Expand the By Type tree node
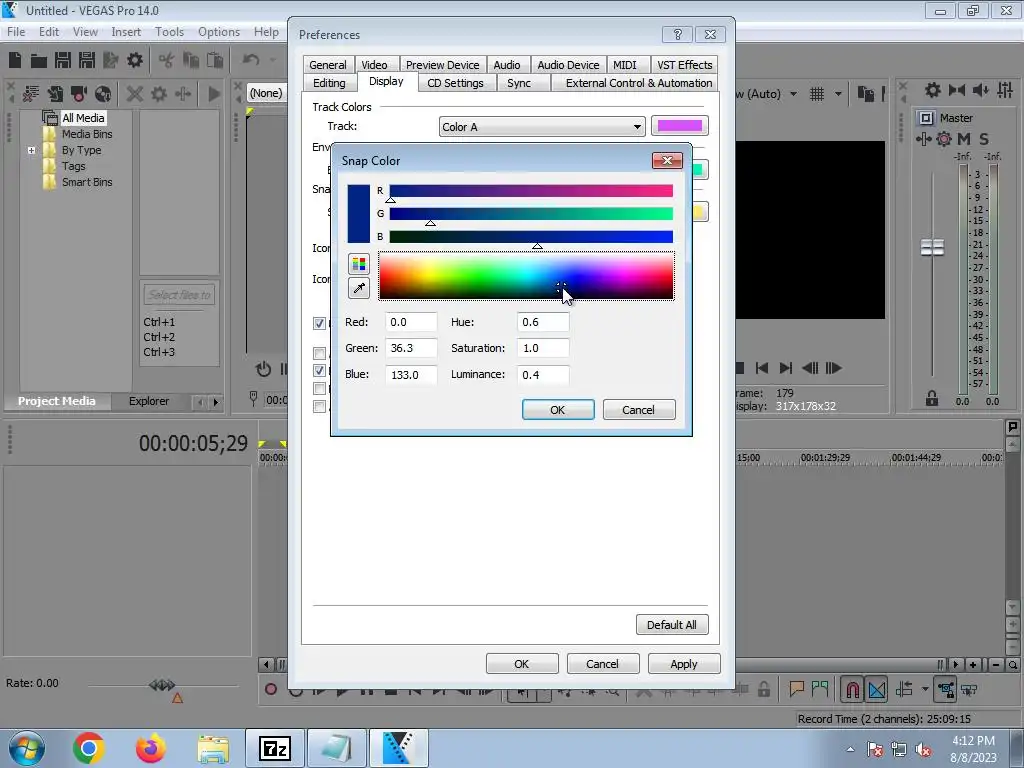This screenshot has height=768, width=1024. coord(31,150)
